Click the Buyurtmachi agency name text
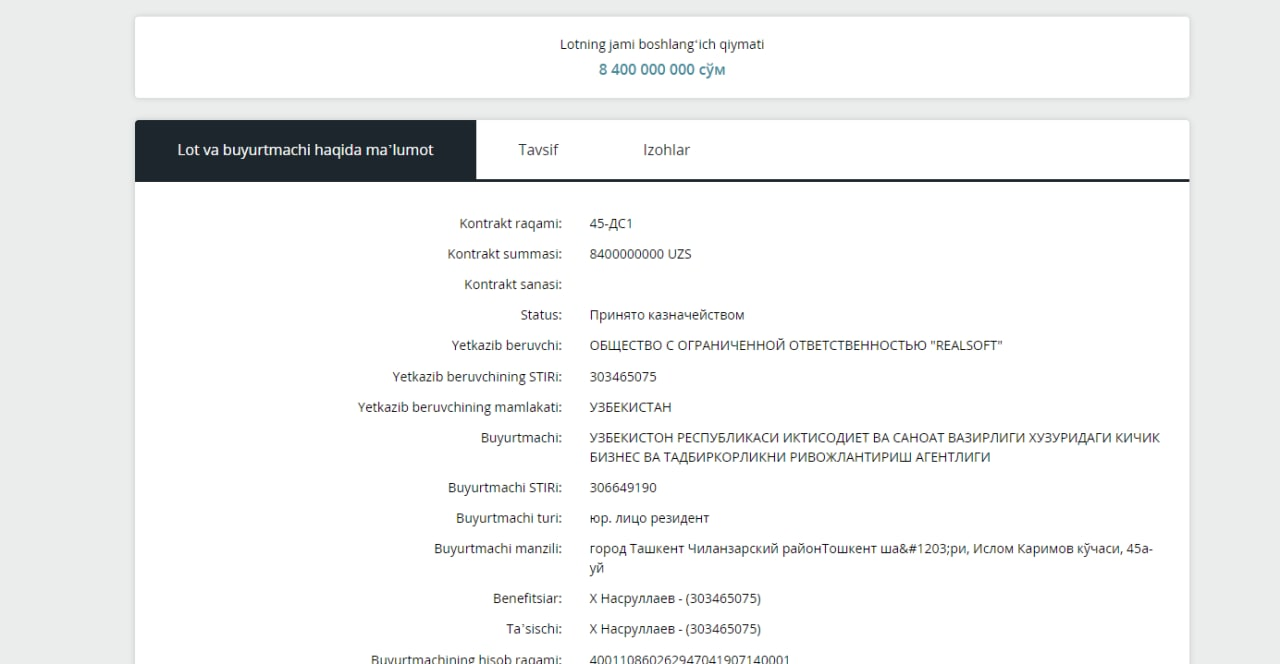Screen dimensions: 1280x664 pos(874,447)
